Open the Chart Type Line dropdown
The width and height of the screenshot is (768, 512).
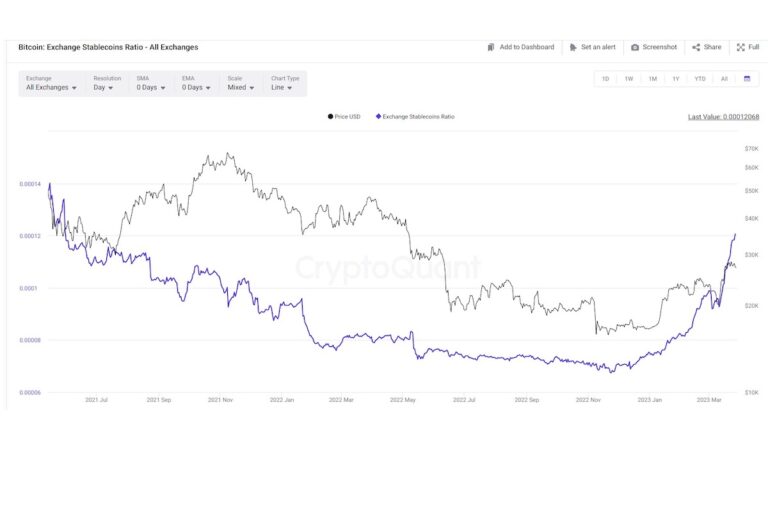point(285,83)
